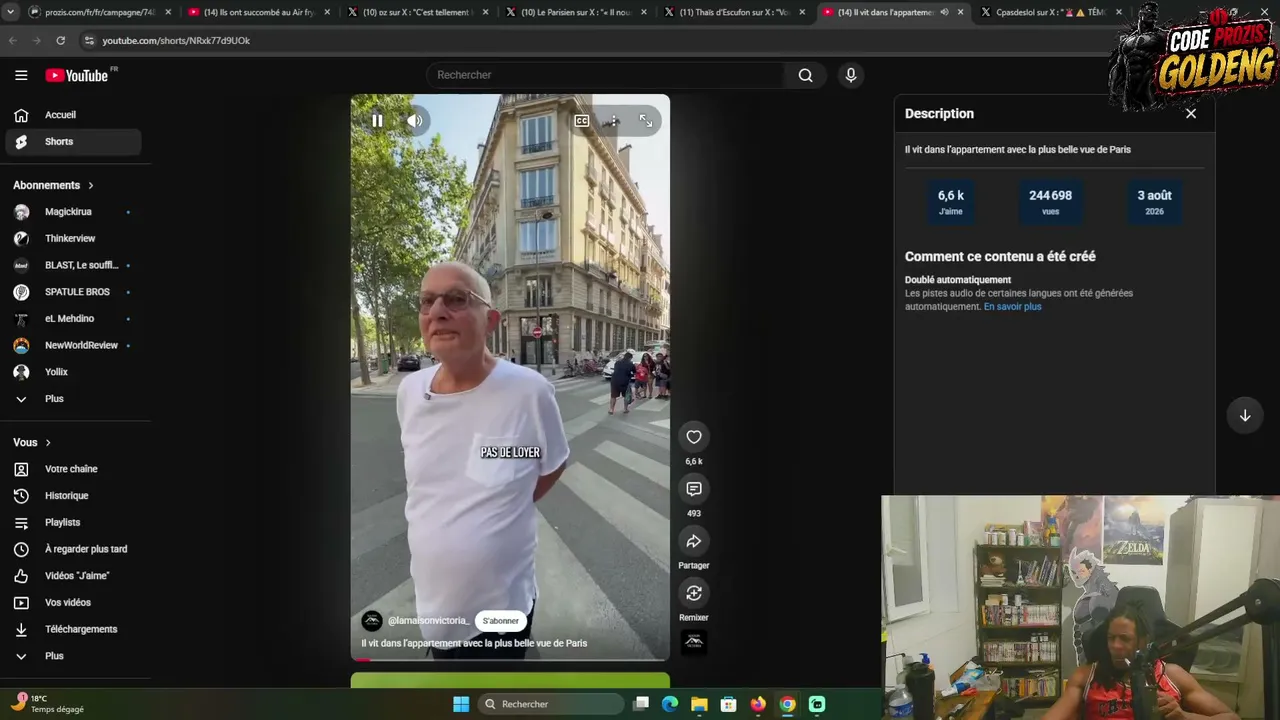Close the Description panel

click(1191, 114)
